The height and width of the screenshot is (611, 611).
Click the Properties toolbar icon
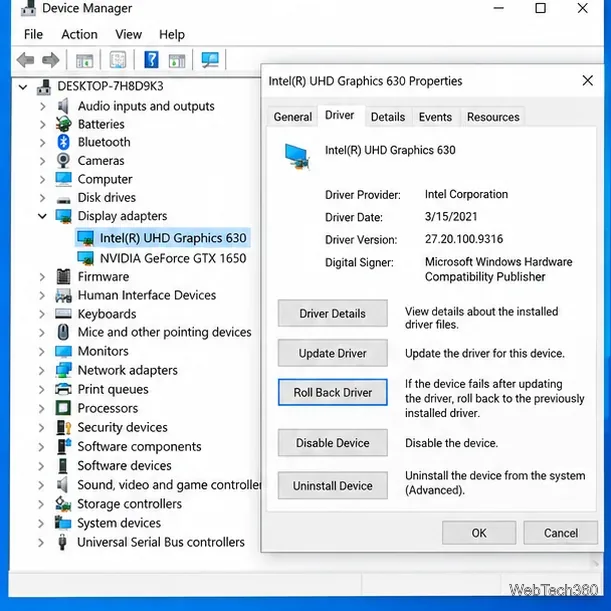[118, 60]
